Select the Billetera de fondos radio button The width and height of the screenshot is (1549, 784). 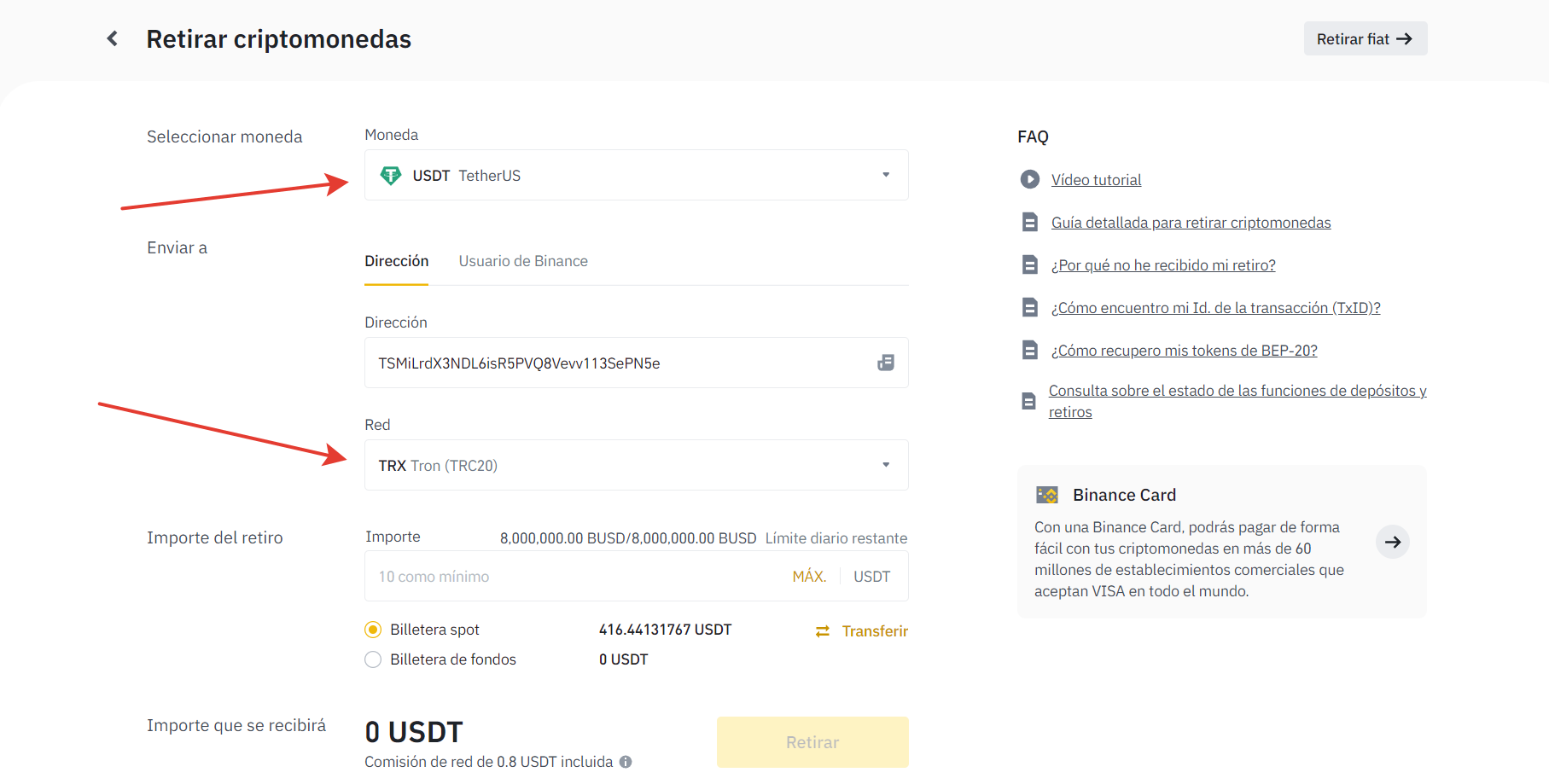click(x=373, y=659)
